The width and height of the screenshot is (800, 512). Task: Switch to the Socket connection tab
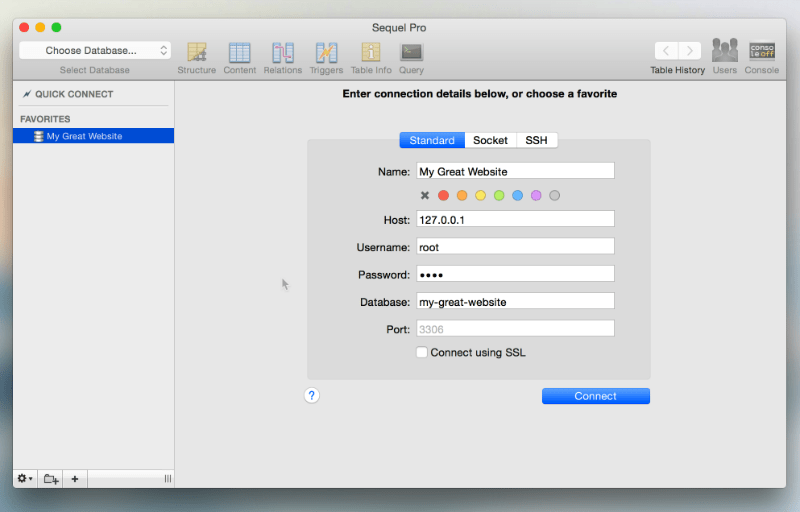pos(490,141)
